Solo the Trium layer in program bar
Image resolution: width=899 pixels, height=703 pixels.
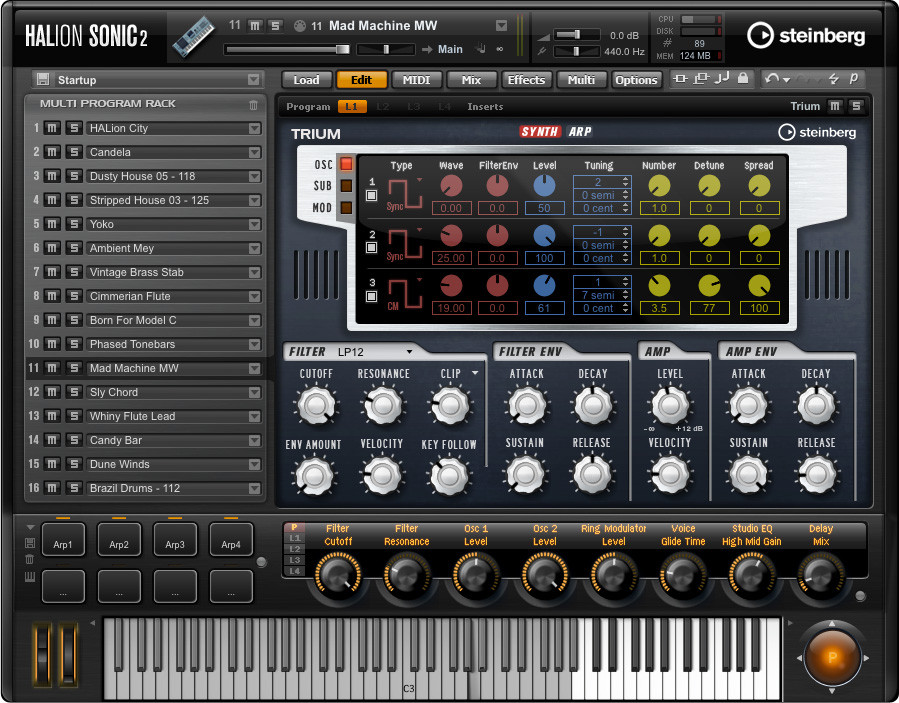click(x=856, y=106)
